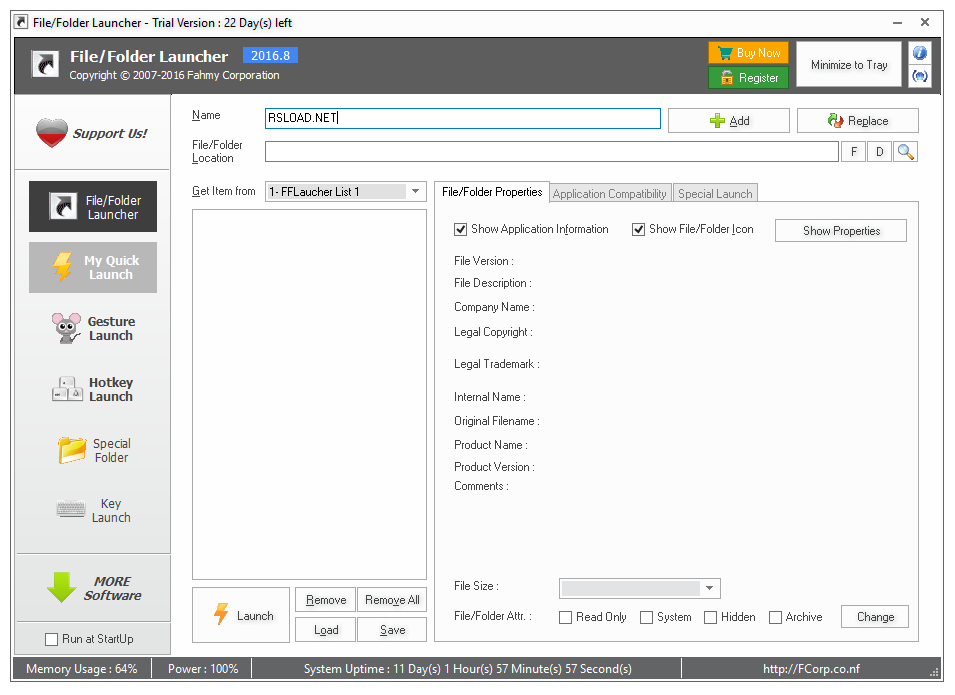955x695 pixels.
Task: Click the status bar resize grip
Action: coord(934,672)
